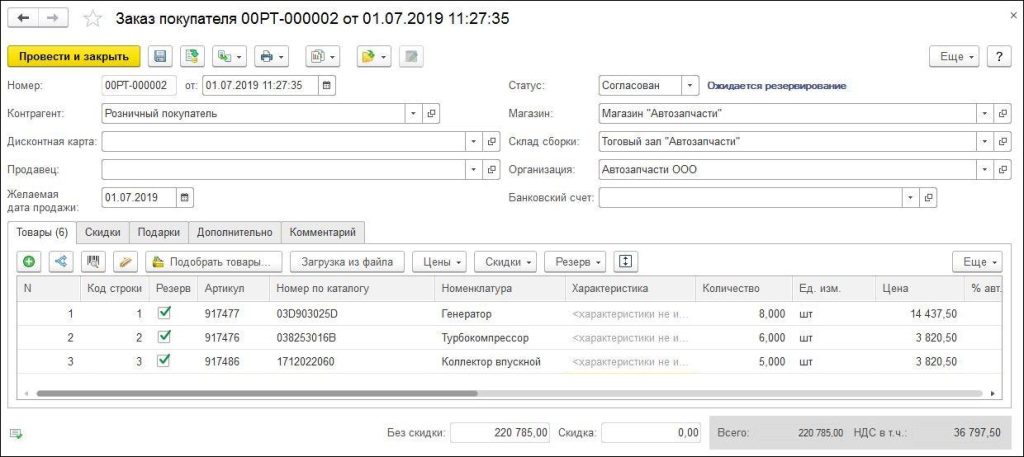Click into the Дисконтная карта field
Viewport: 1024px width, 457px height.
283,141
